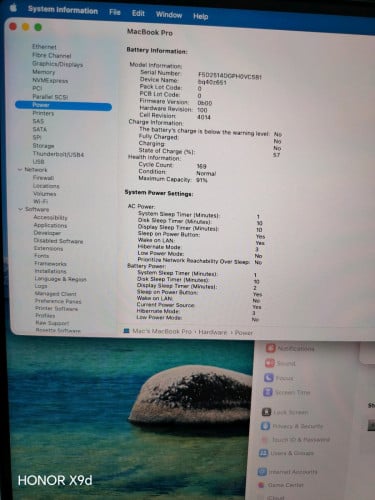
Task: Select Graphics/Displays in the sidebar
Action: point(57,64)
